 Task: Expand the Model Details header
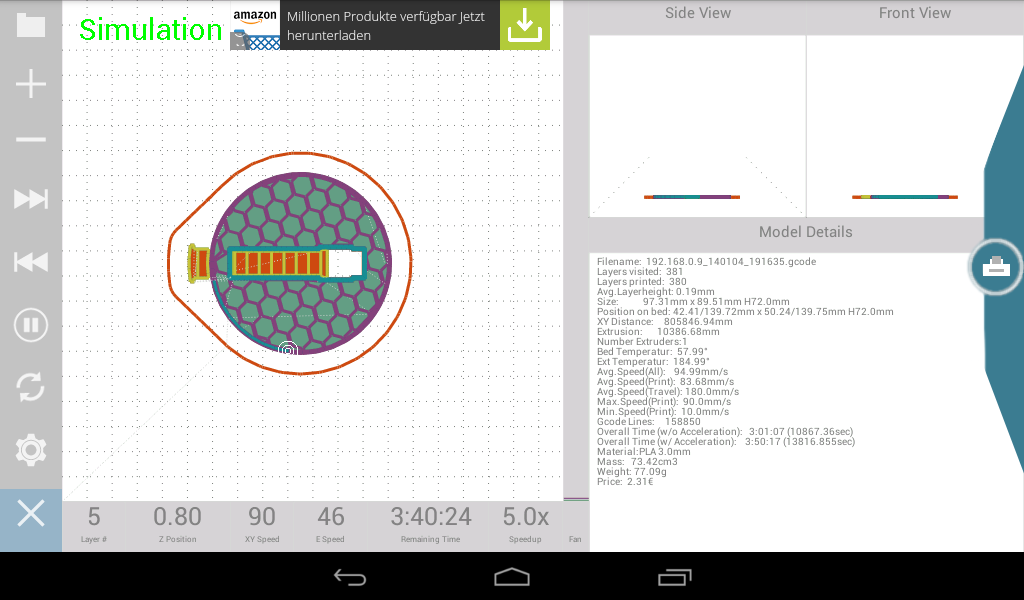[x=805, y=231]
